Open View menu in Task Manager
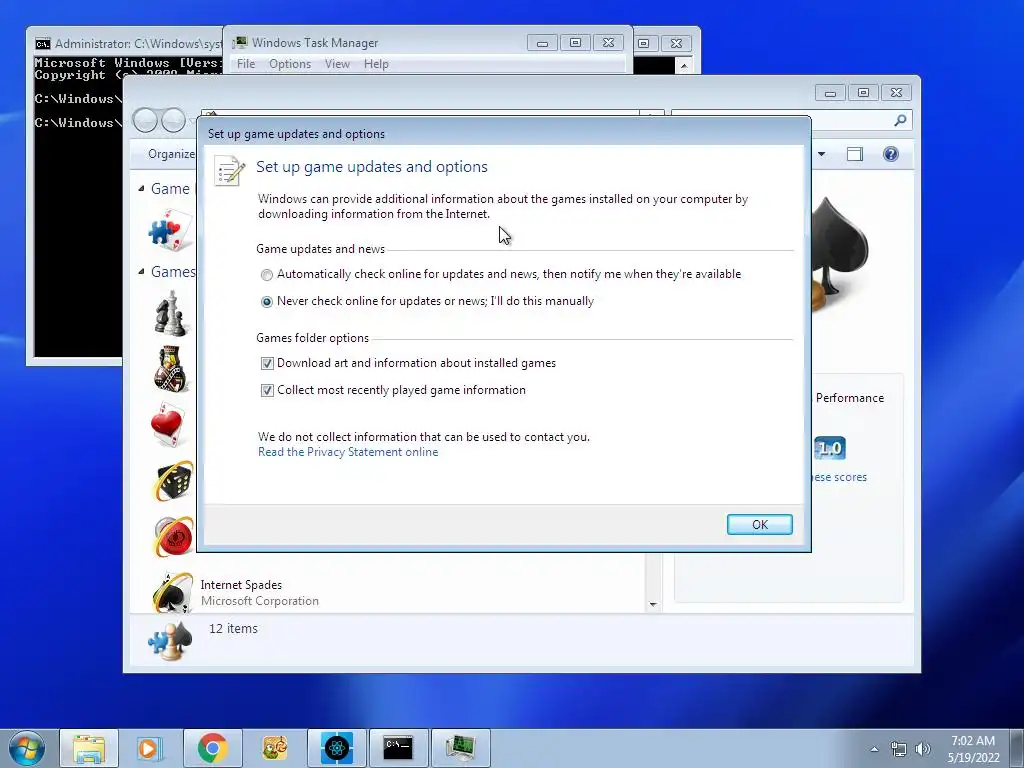This screenshot has height=768, width=1024. coord(337,64)
